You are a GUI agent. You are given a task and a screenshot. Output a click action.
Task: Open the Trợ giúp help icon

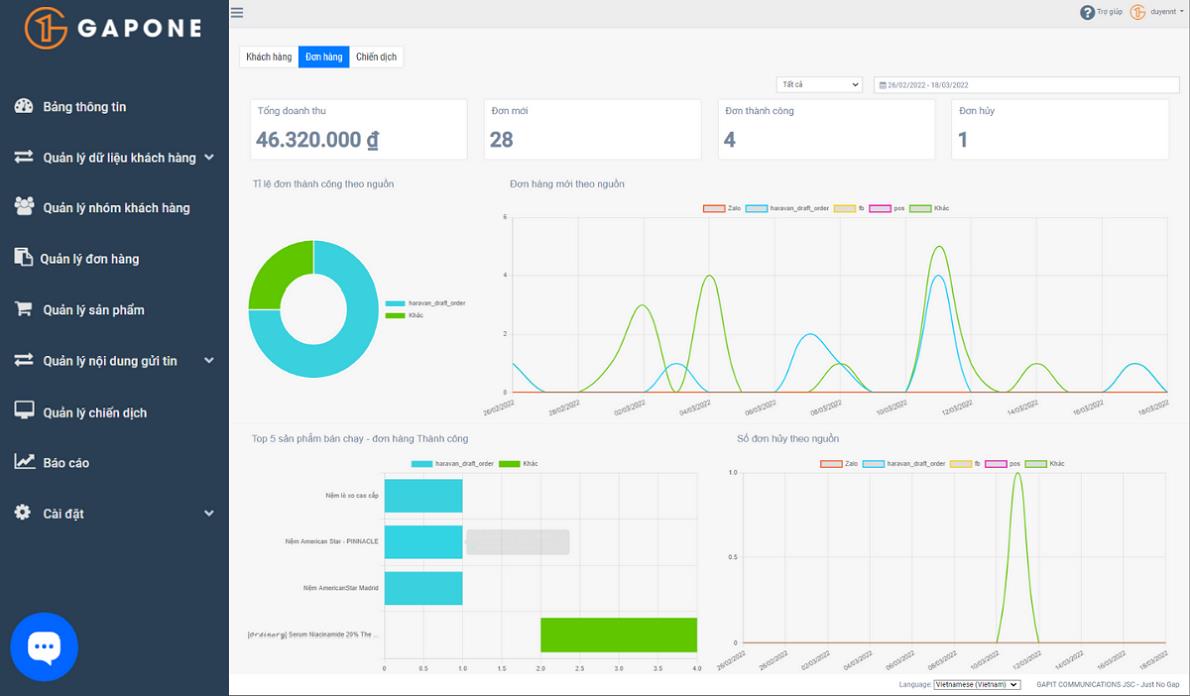(x=1087, y=12)
